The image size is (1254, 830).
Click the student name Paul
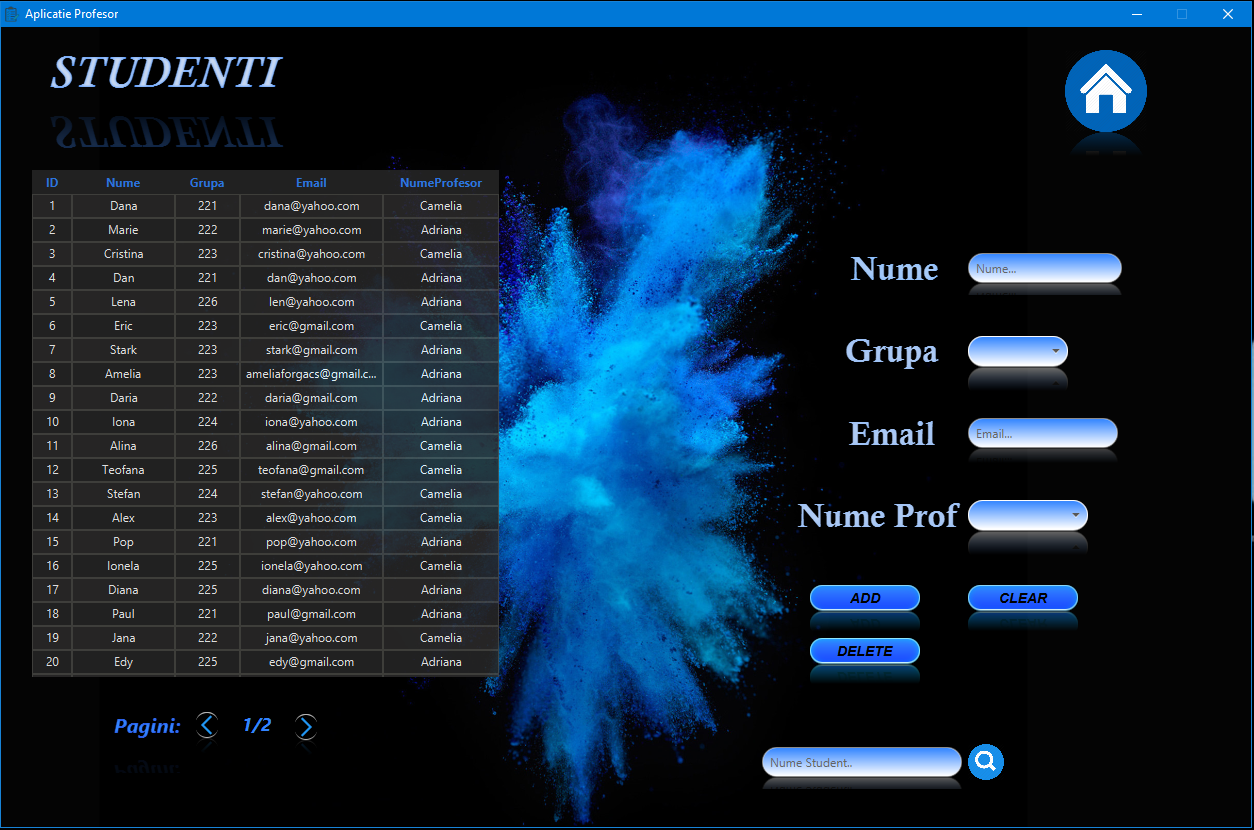click(123, 614)
